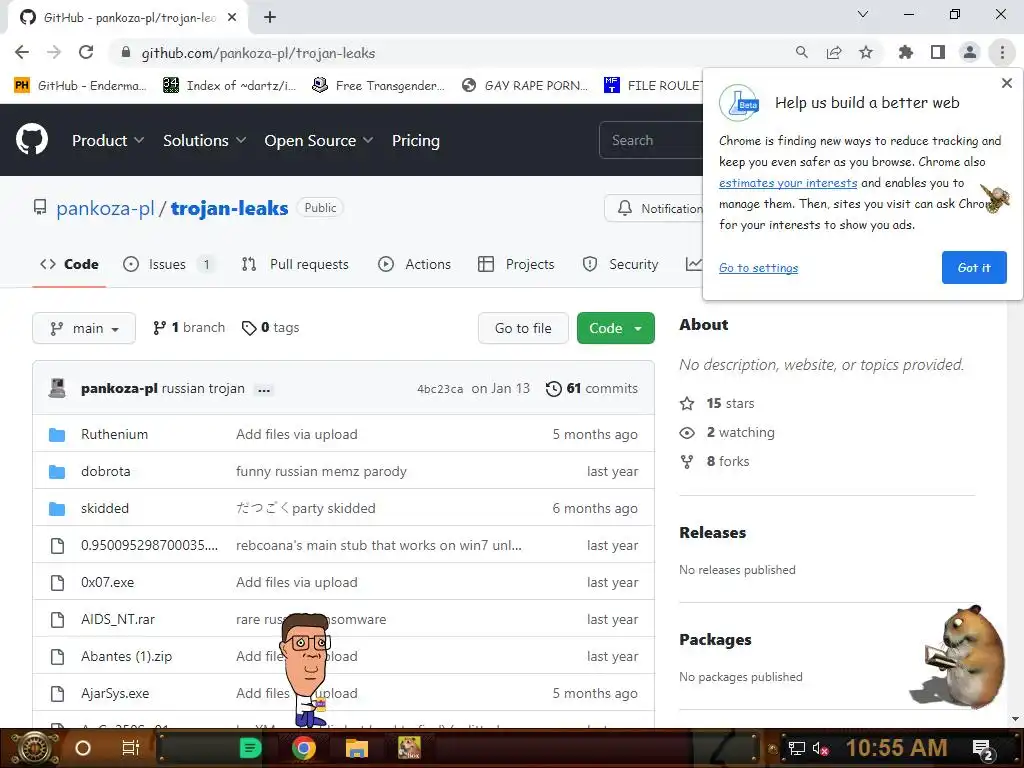
Task: Switch to the Projects tab
Action: 516,264
